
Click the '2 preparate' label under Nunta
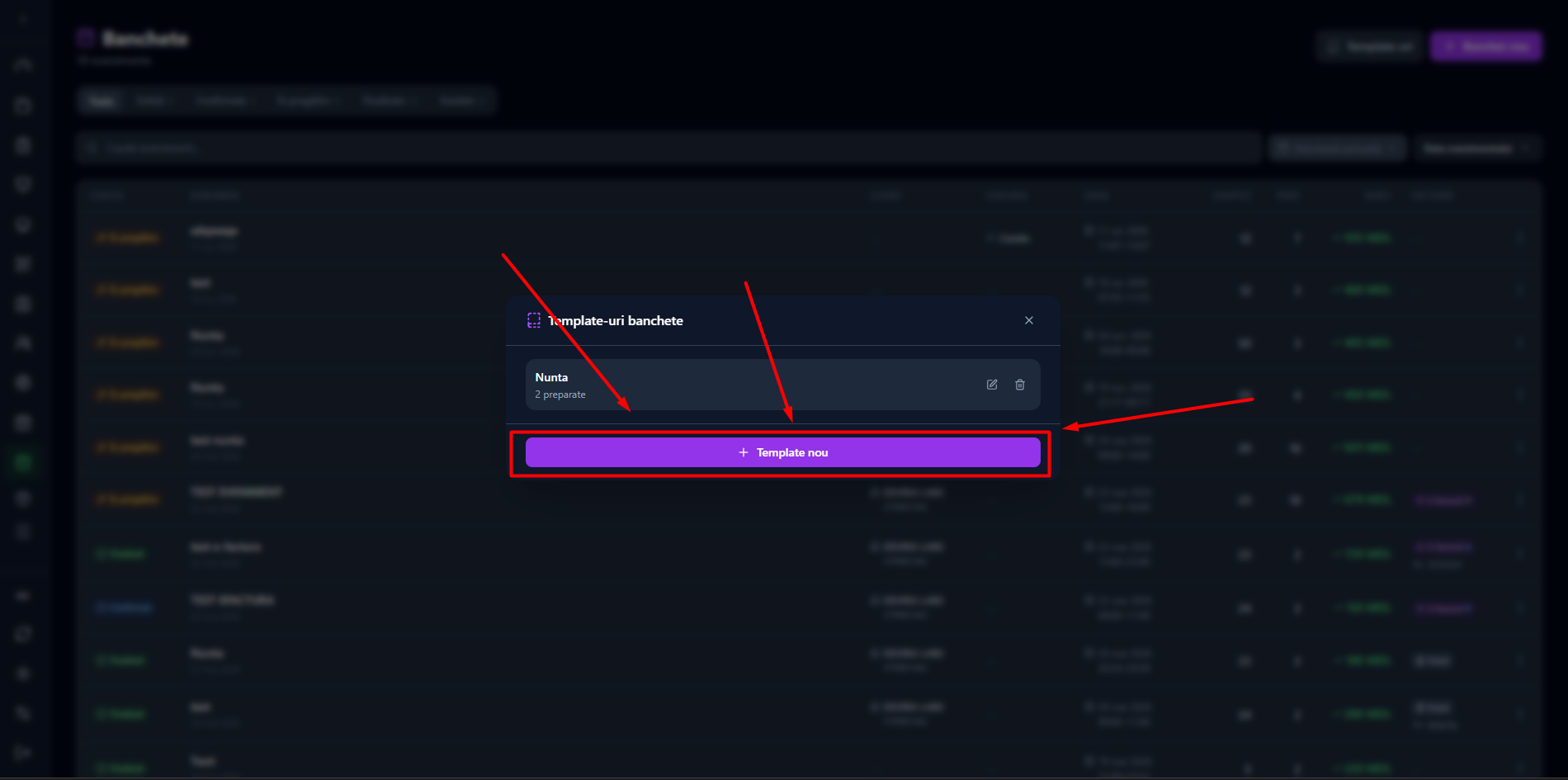pyautogui.click(x=560, y=395)
